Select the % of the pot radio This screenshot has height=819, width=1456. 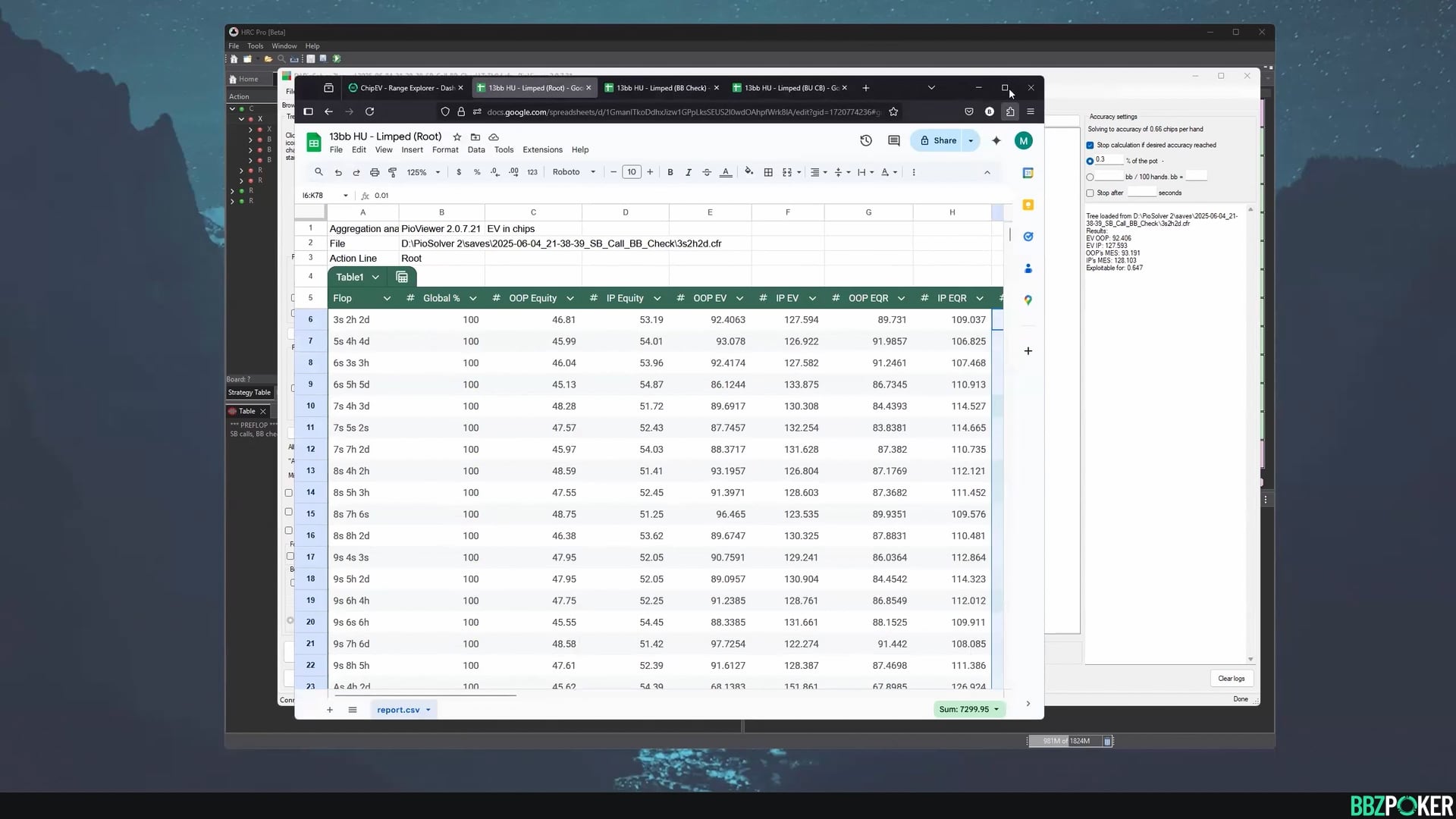(1090, 161)
